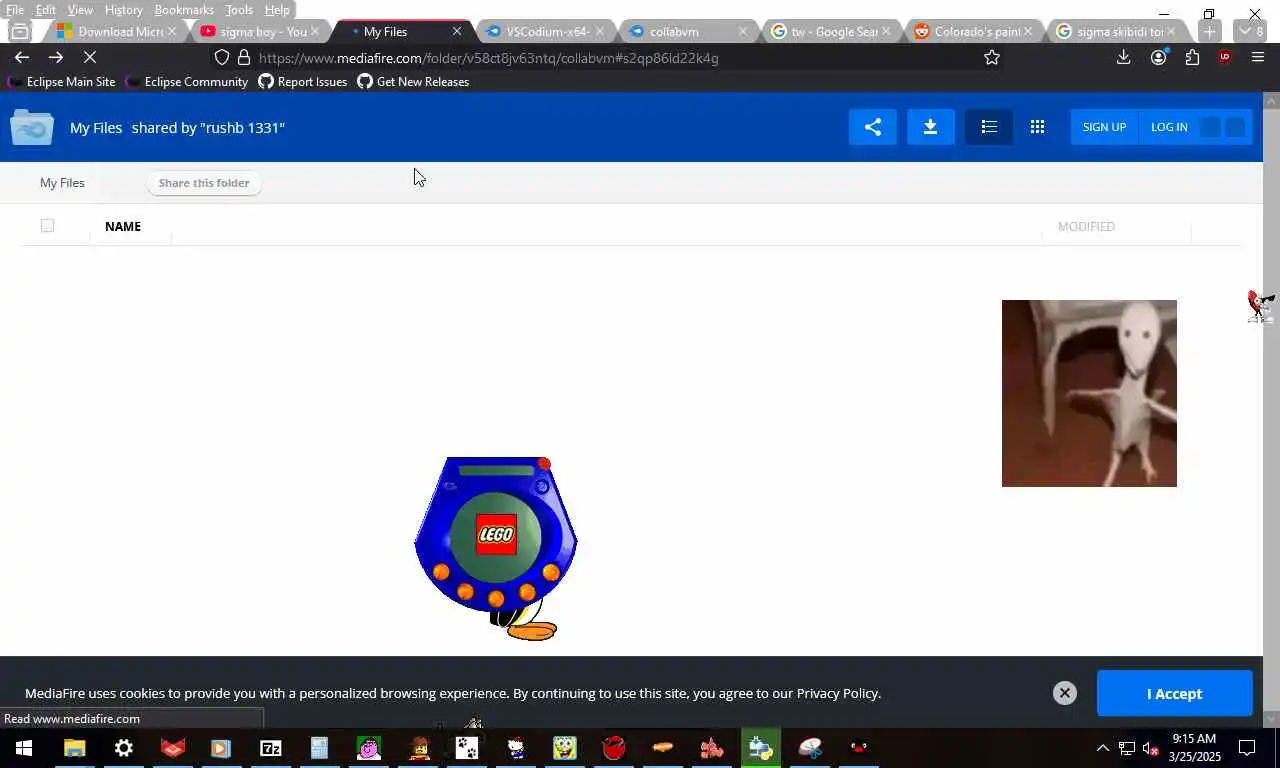Click SIGN UP button
This screenshot has height=768, width=1280.
[1104, 127]
